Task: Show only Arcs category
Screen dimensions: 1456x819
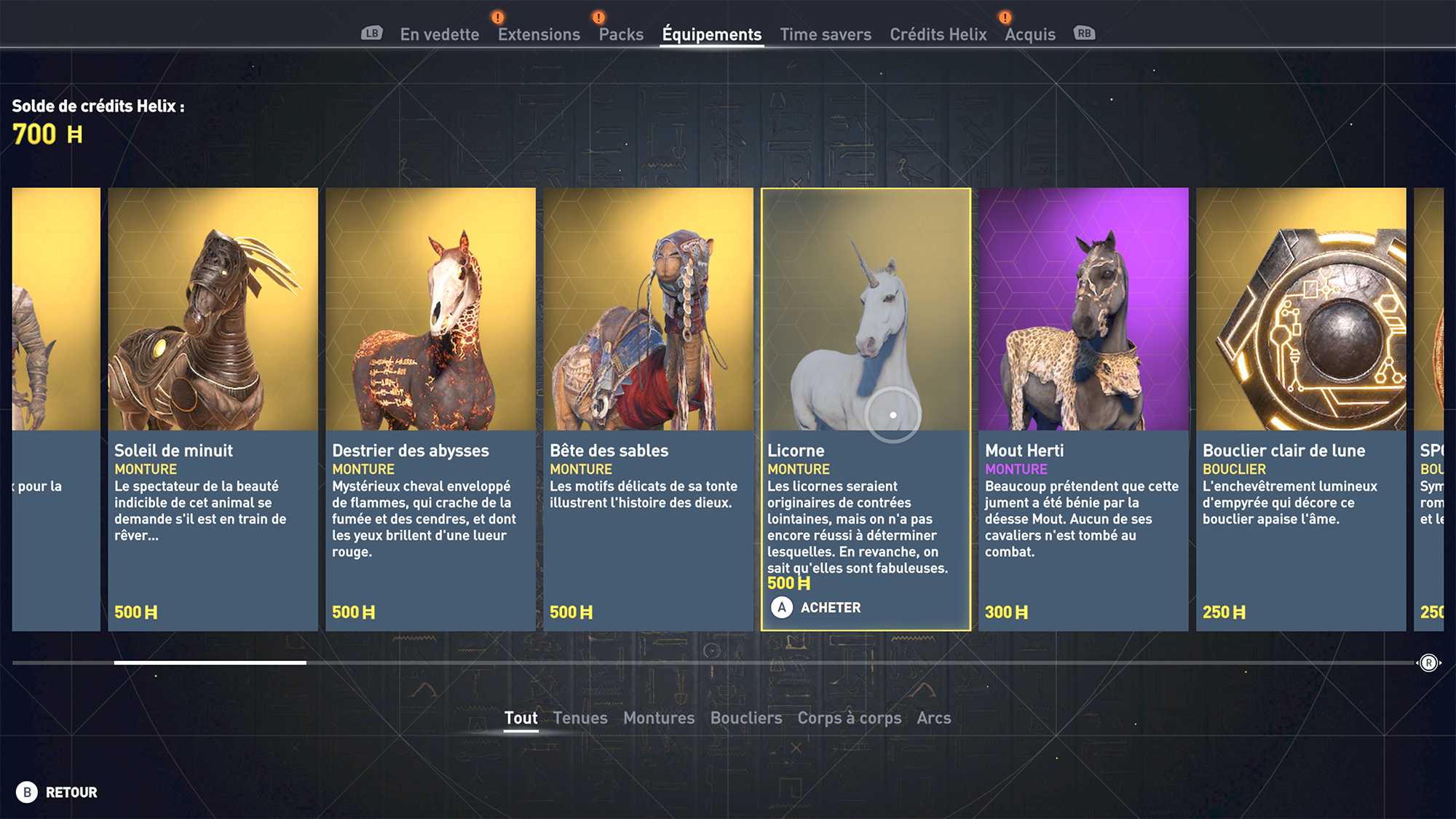Action: [934, 718]
